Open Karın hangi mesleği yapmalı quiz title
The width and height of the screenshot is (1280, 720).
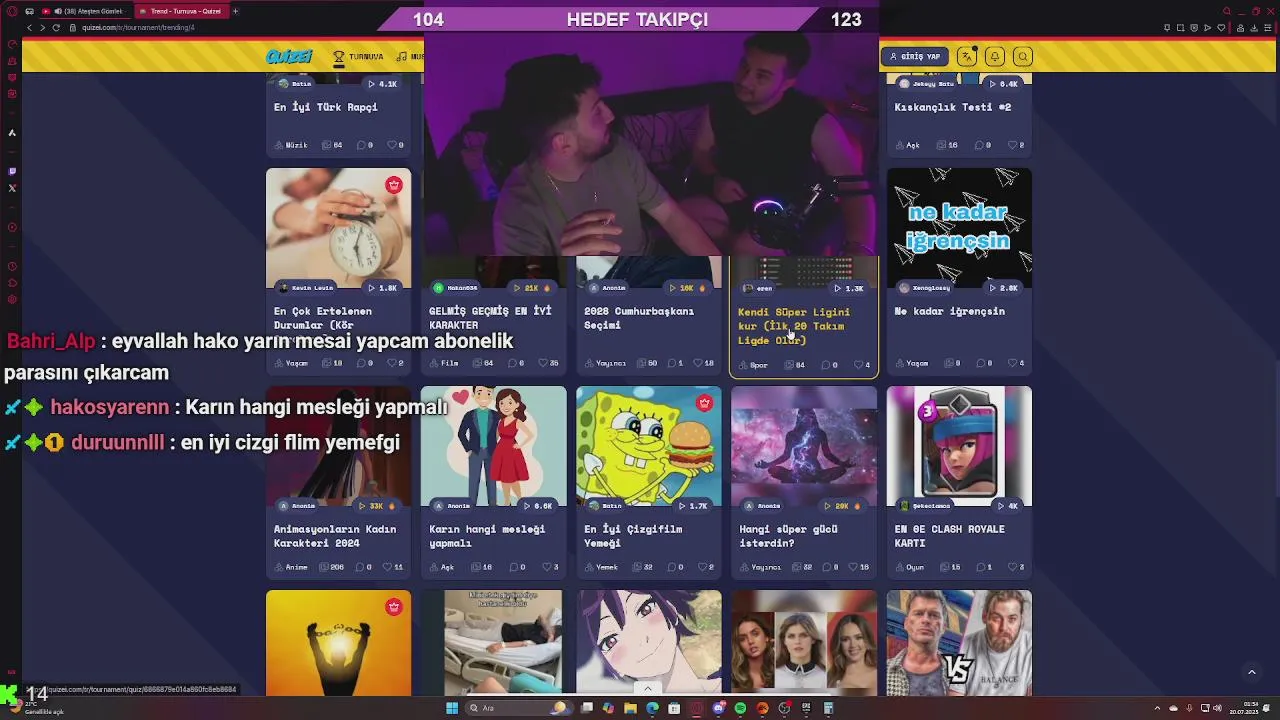click(487, 536)
